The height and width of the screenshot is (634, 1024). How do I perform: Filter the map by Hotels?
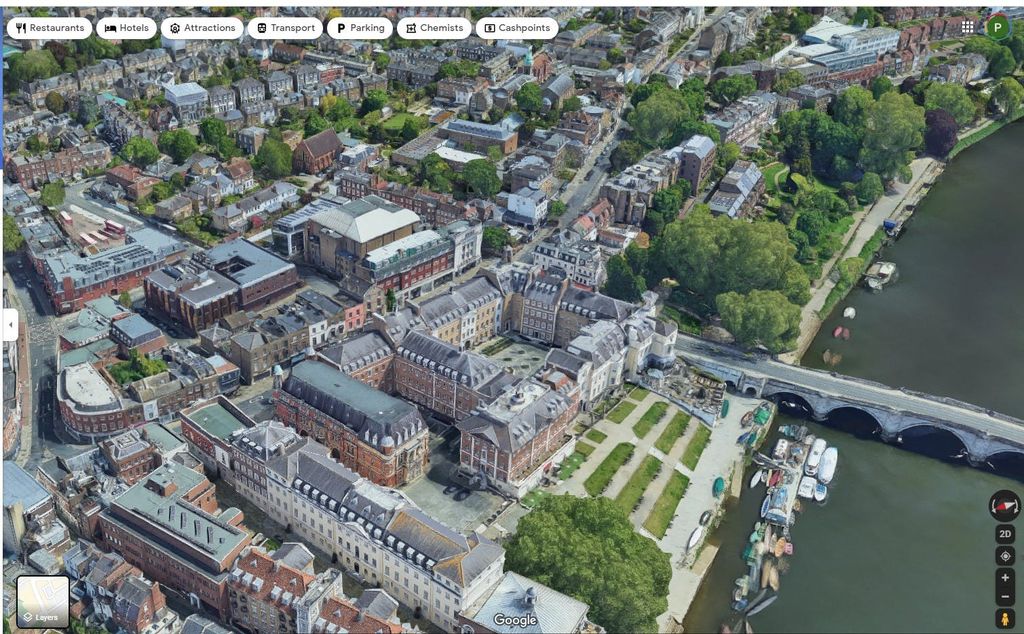tap(127, 28)
